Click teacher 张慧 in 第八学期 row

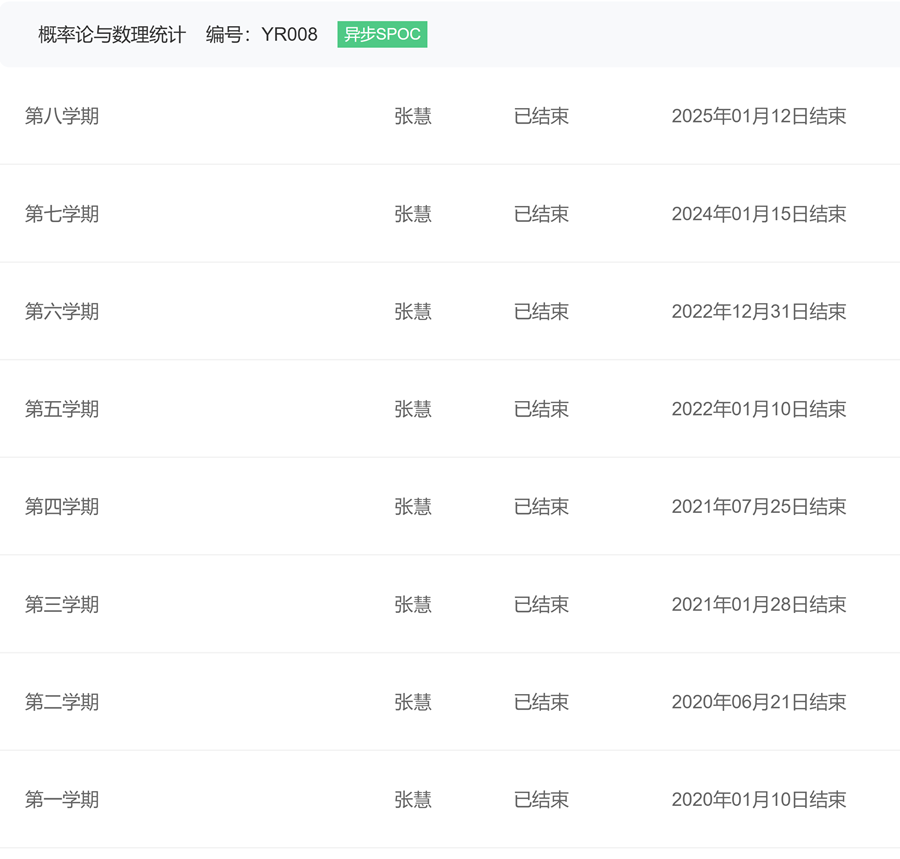click(x=413, y=116)
